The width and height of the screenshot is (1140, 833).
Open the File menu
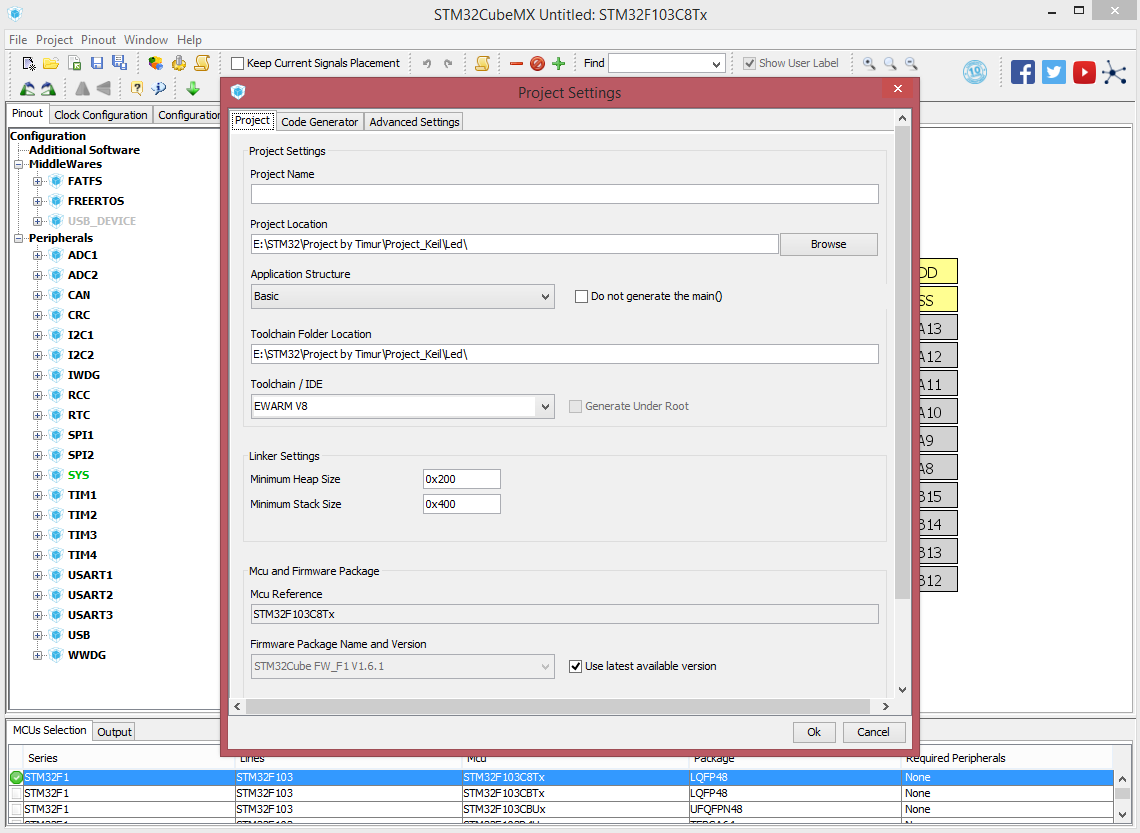pos(18,40)
